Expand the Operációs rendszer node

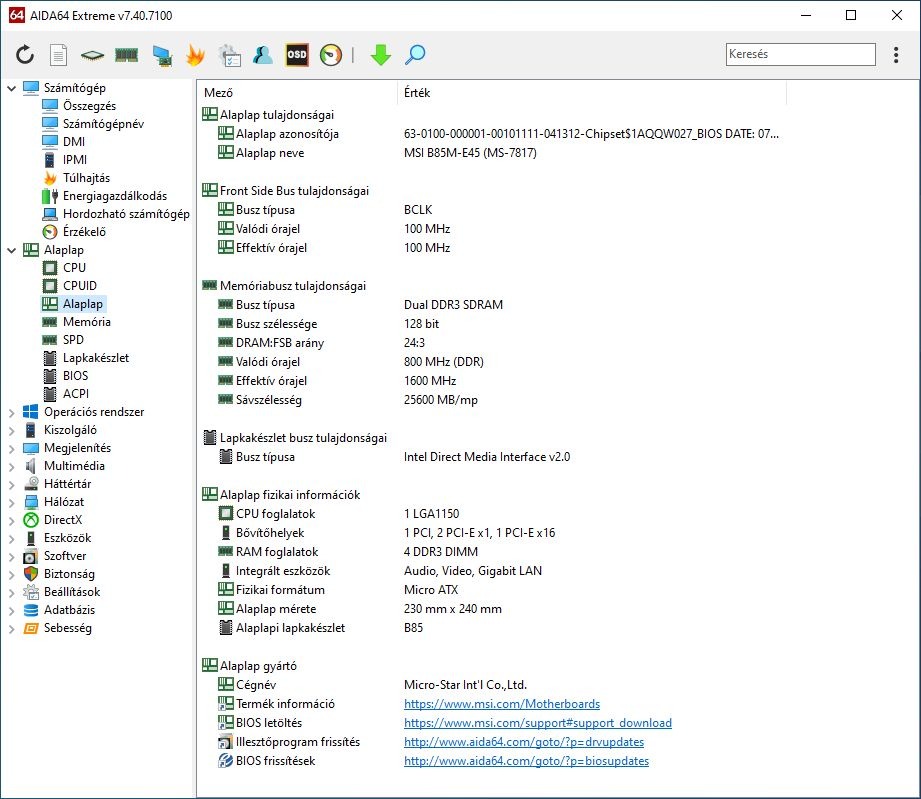coord(11,412)
